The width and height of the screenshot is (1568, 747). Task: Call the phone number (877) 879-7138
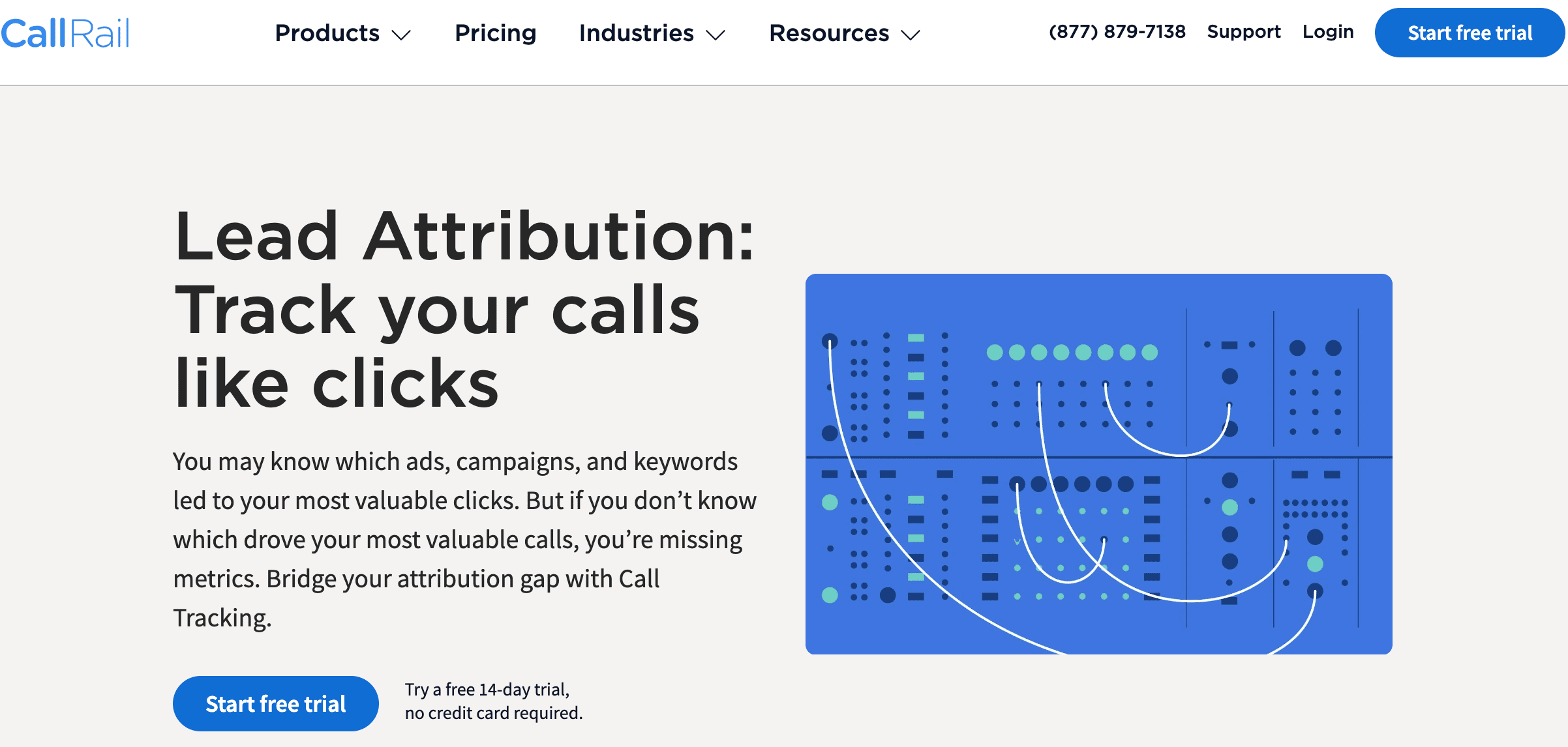coord(1117,31)
